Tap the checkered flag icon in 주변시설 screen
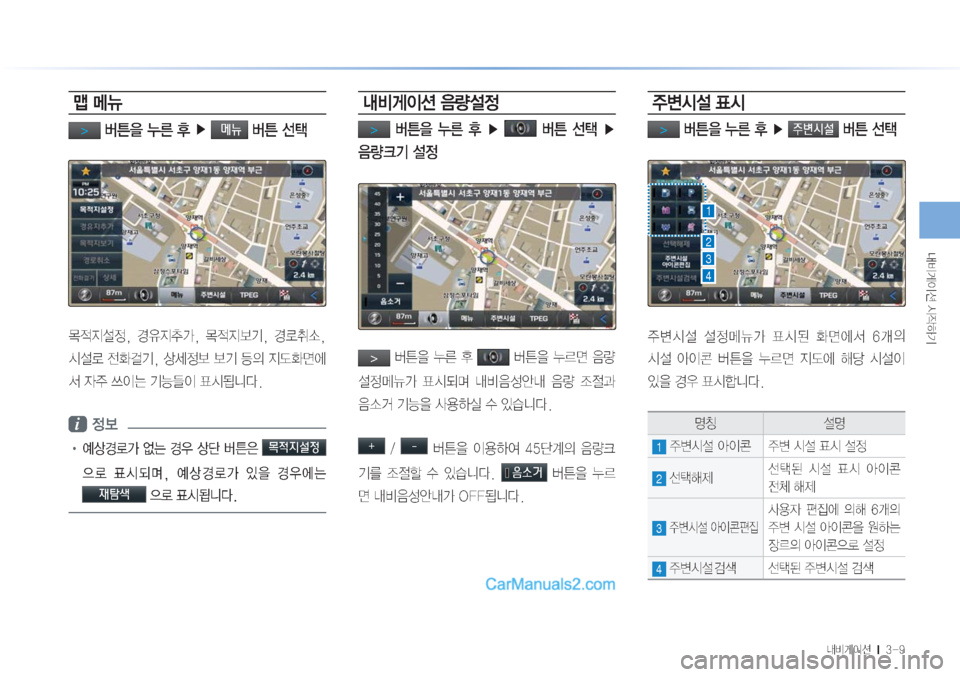The image size is (960, 677). point(864,295)
